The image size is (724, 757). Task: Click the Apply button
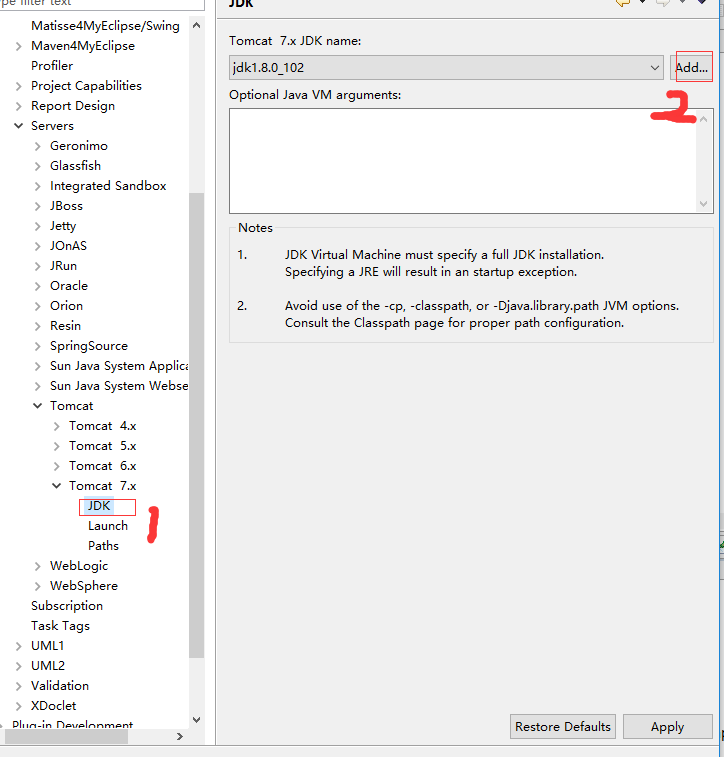point(668,727)
